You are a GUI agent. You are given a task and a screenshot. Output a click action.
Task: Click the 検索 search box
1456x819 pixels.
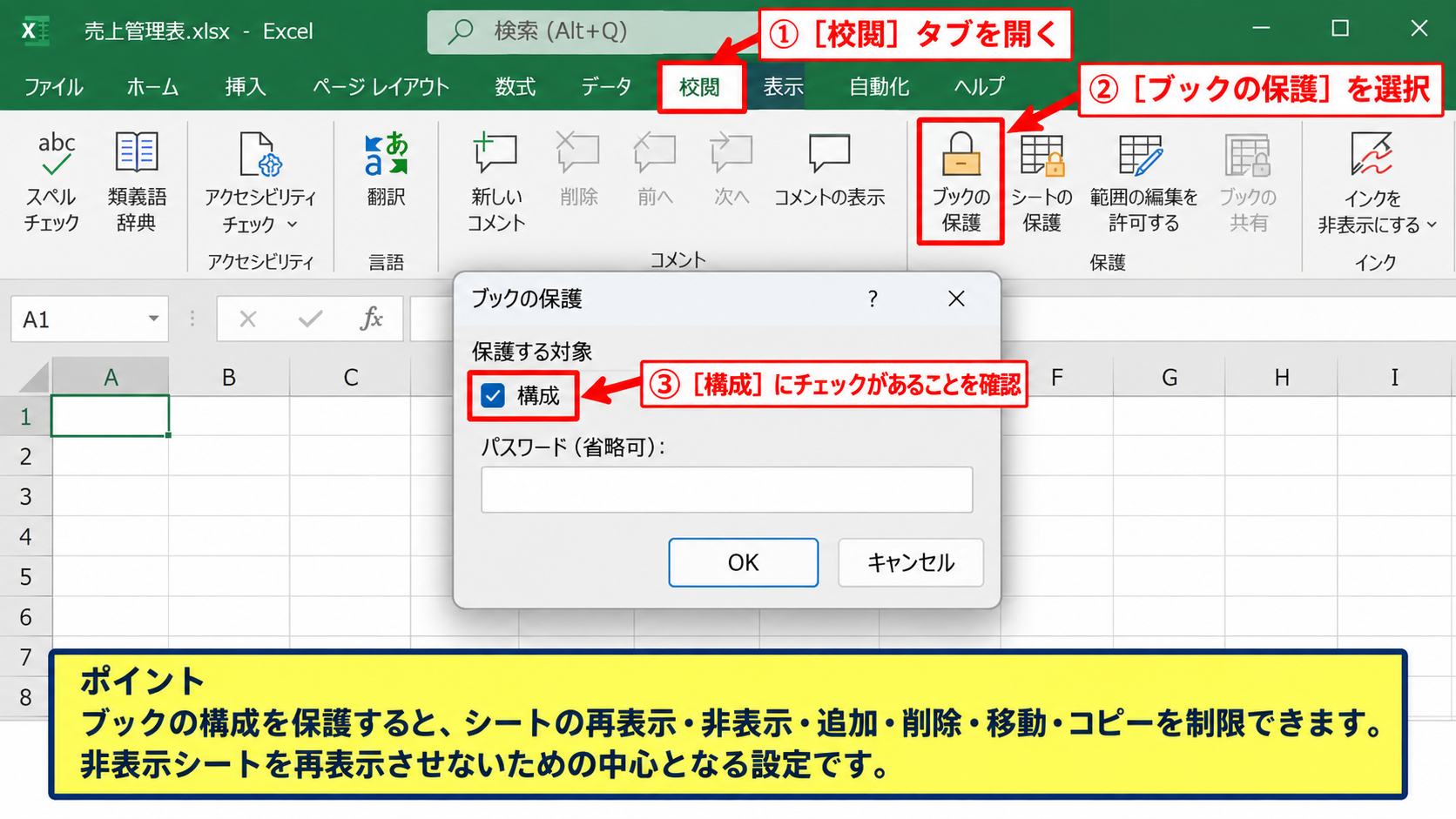(592, 32)
